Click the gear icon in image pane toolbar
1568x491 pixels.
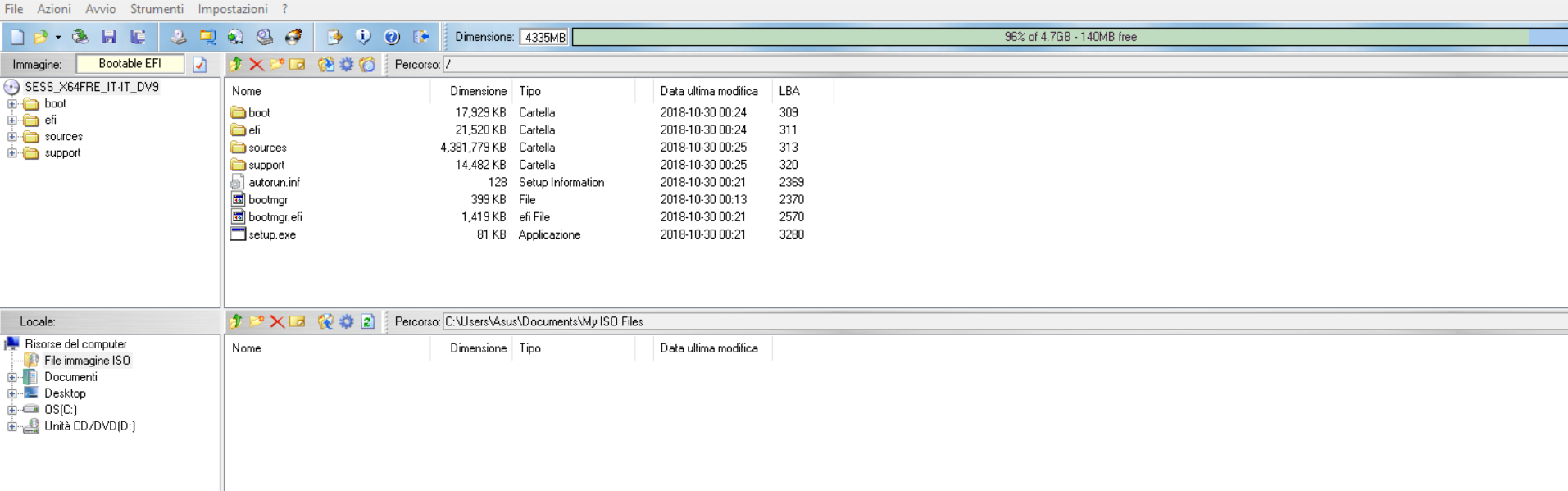coord(347,65)
